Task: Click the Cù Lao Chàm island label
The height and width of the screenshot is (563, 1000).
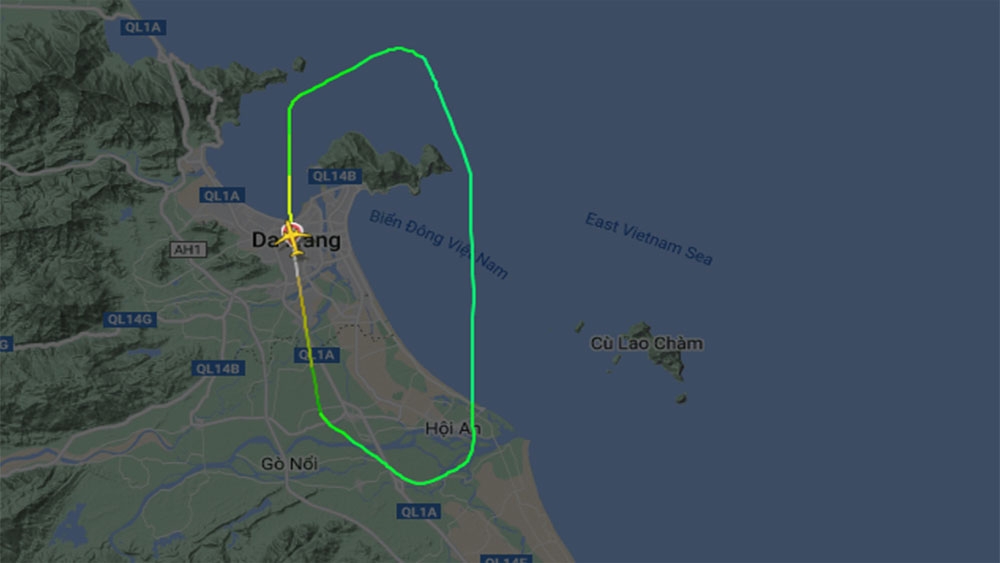Action: coord(646,343)
